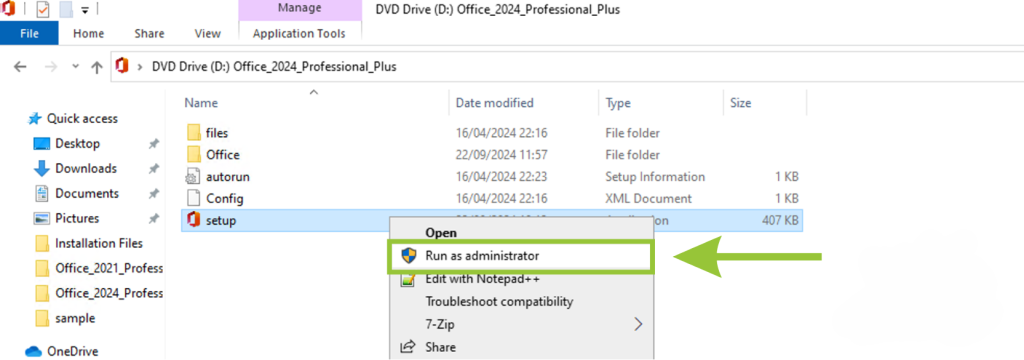Open Customize Quick Access Toolbar dropdown
This screenshot has width=1024, height=360.
tap(86, 10)
